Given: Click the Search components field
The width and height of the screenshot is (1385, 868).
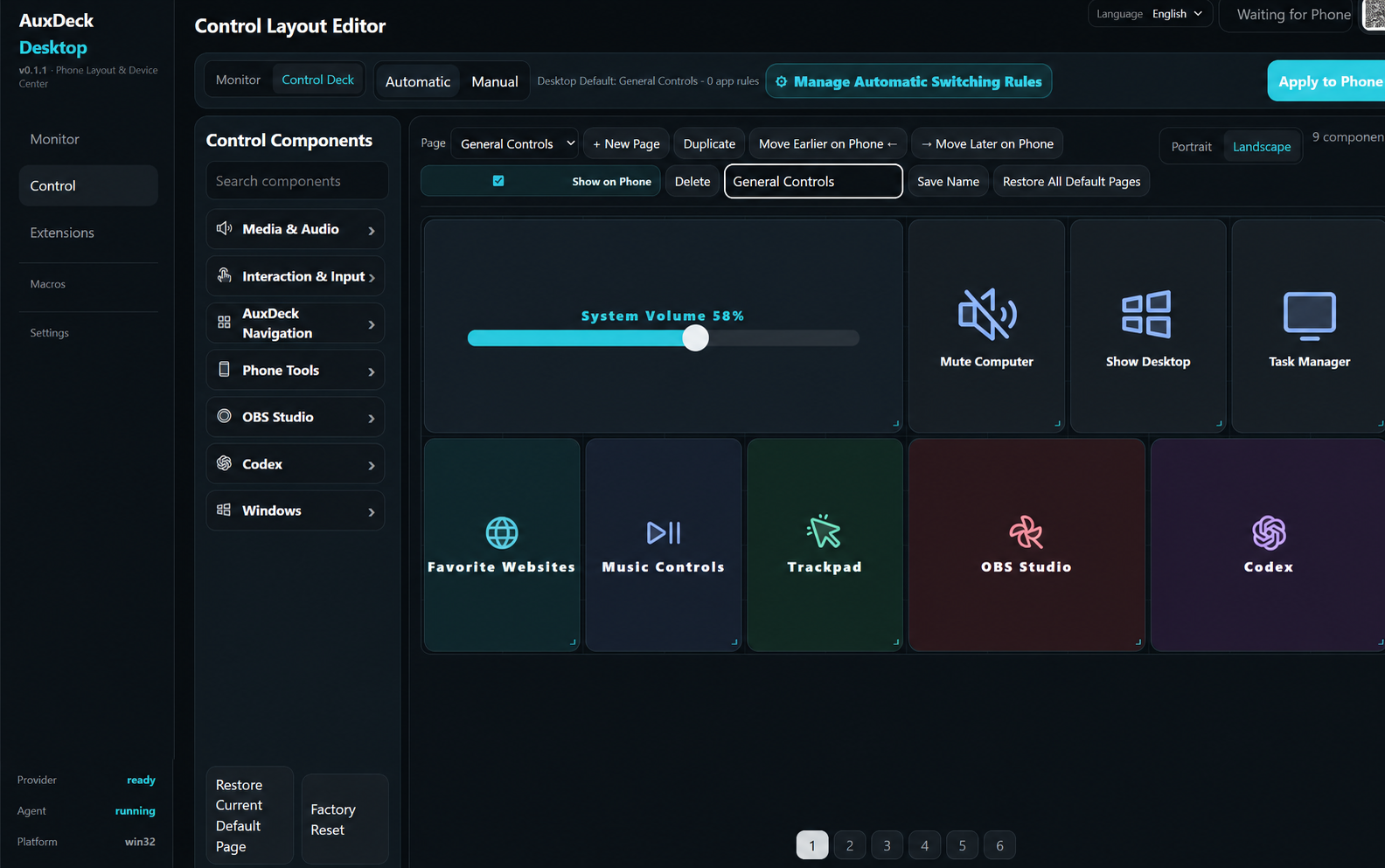Looking at the screenshot, I should [x=297, y=181].
